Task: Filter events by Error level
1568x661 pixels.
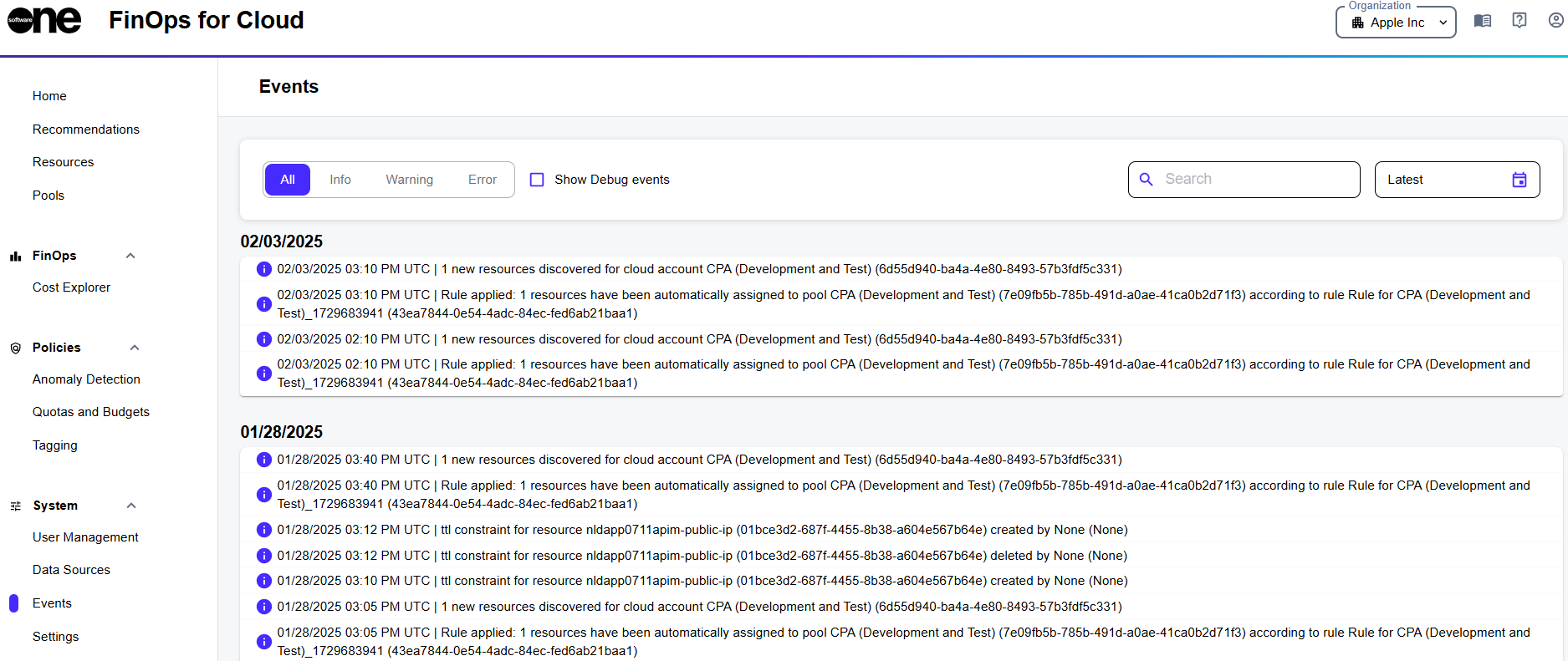Action: tap(482, 180)
